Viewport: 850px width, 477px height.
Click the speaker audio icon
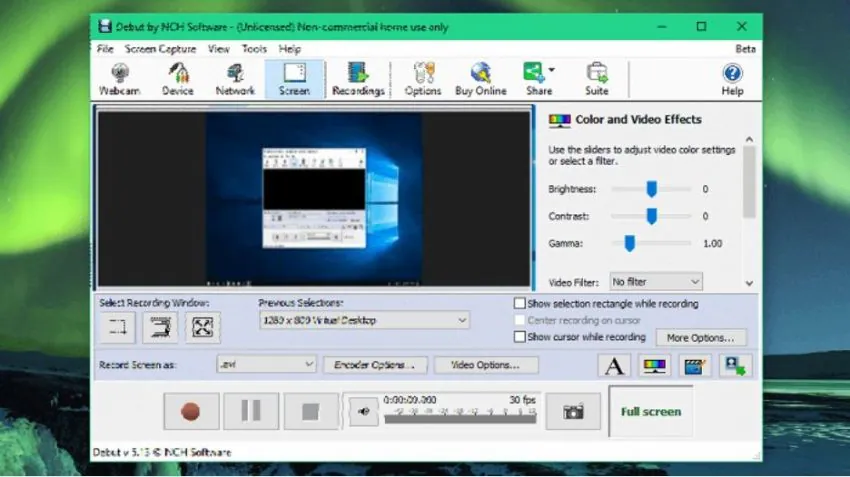364,412
